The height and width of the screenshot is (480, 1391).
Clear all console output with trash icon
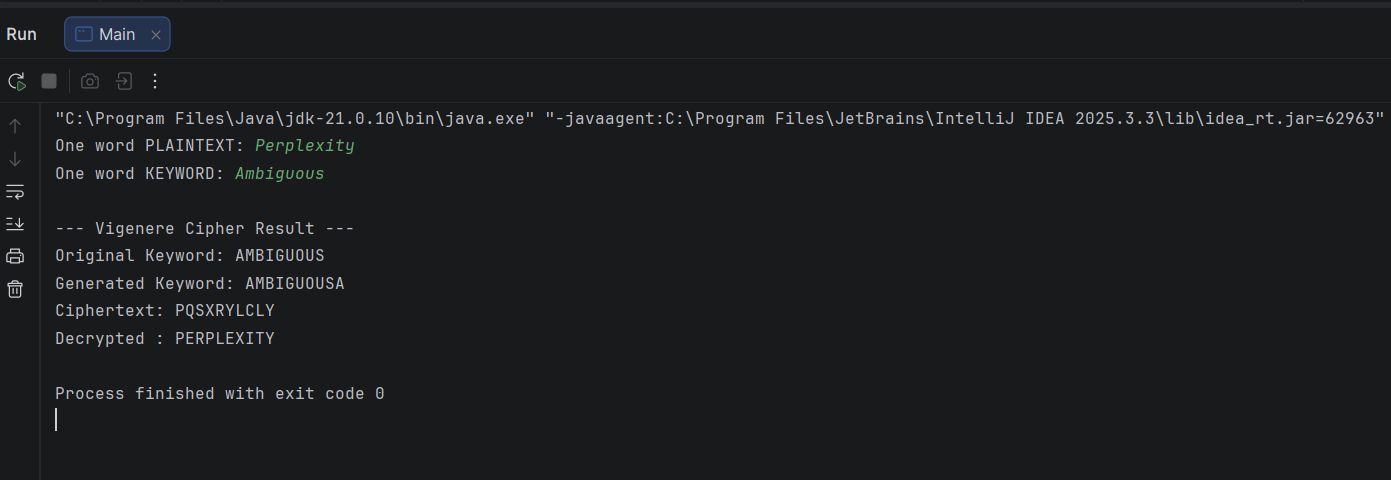click(x=15, y=289)
